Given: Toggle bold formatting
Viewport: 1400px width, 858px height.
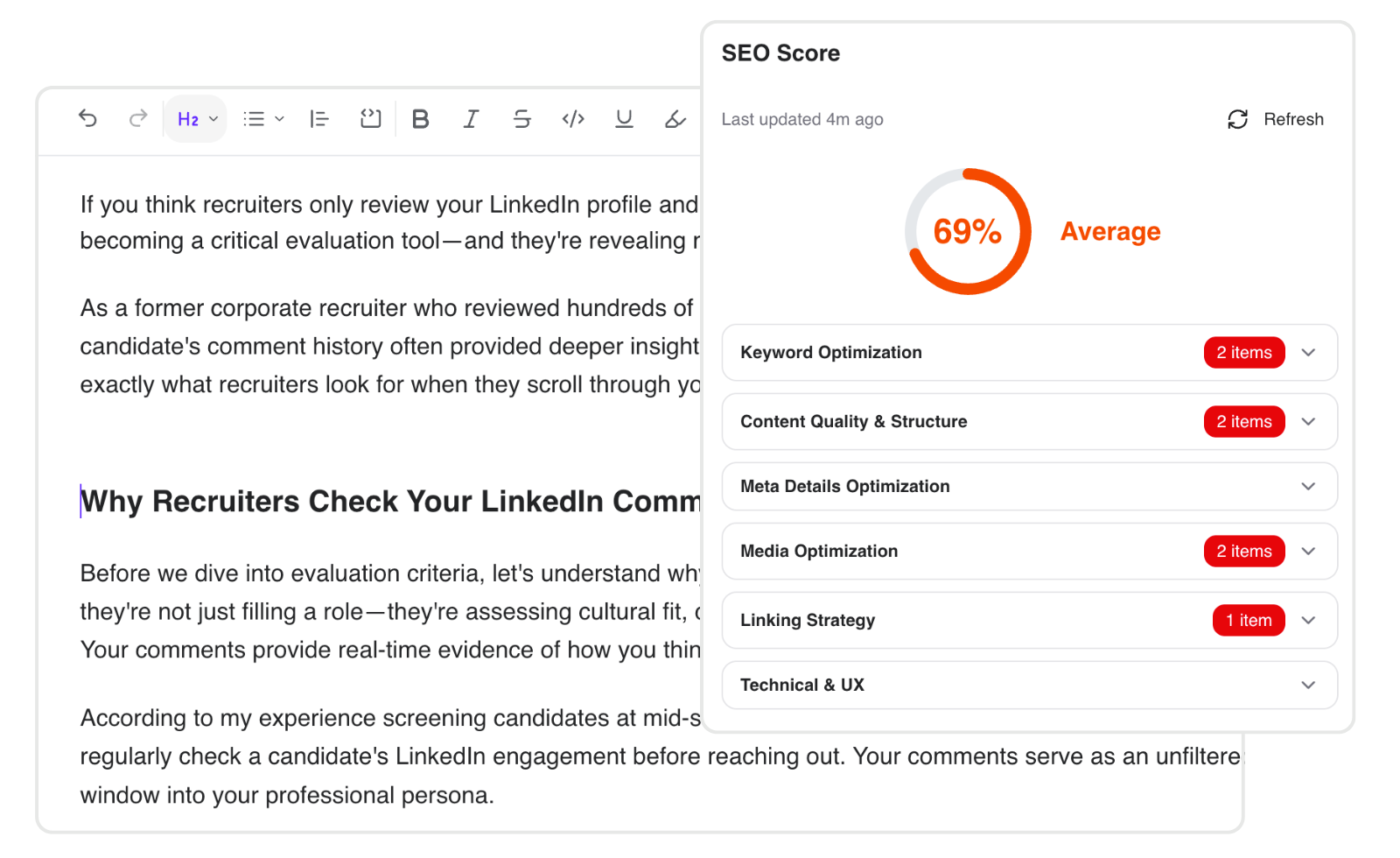Looking at the screenshot, I should coord(421,119).
